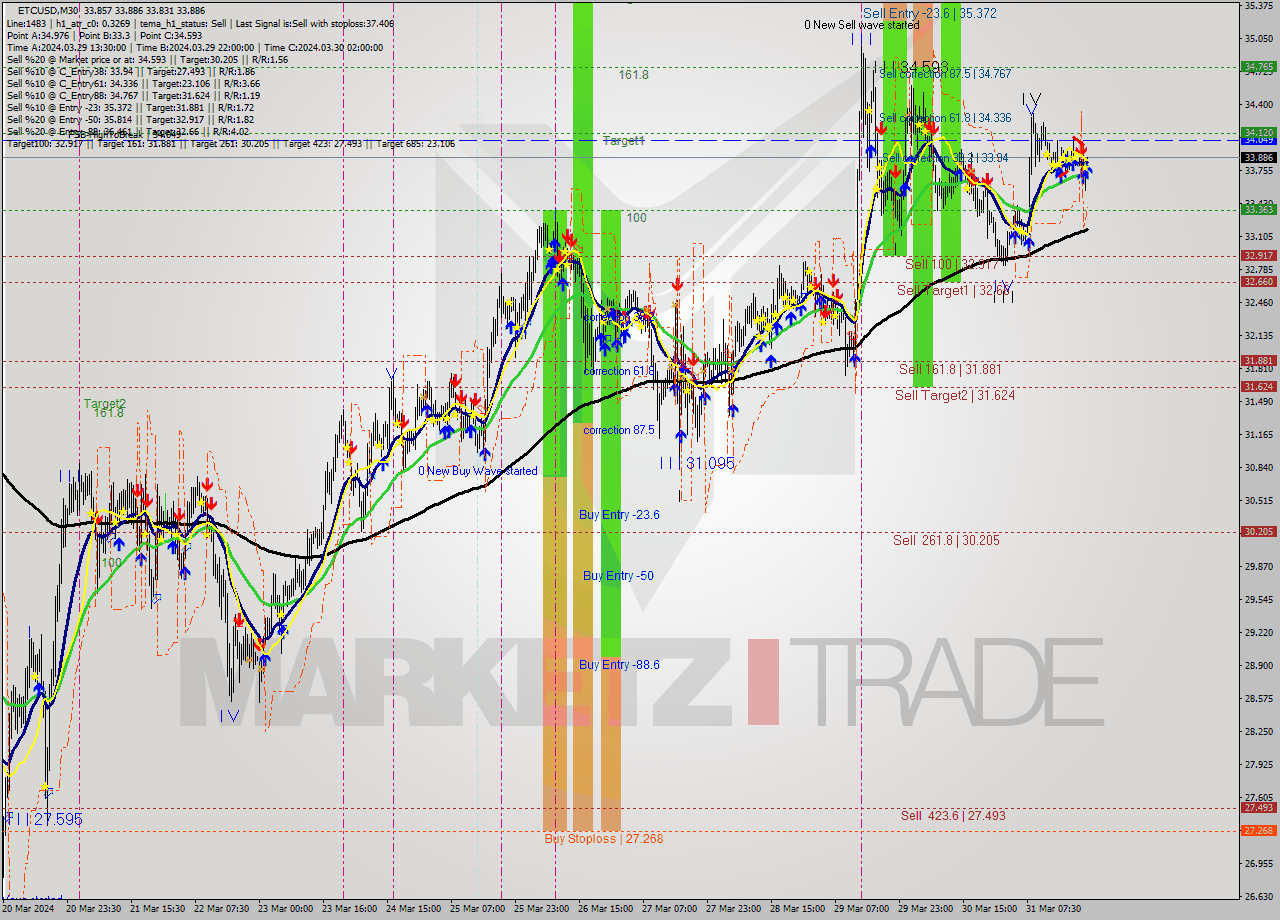This screenshot has width=1280, height=920.
Task: Click the red 31.624 price tag
Action: (x=1258, y=386)
